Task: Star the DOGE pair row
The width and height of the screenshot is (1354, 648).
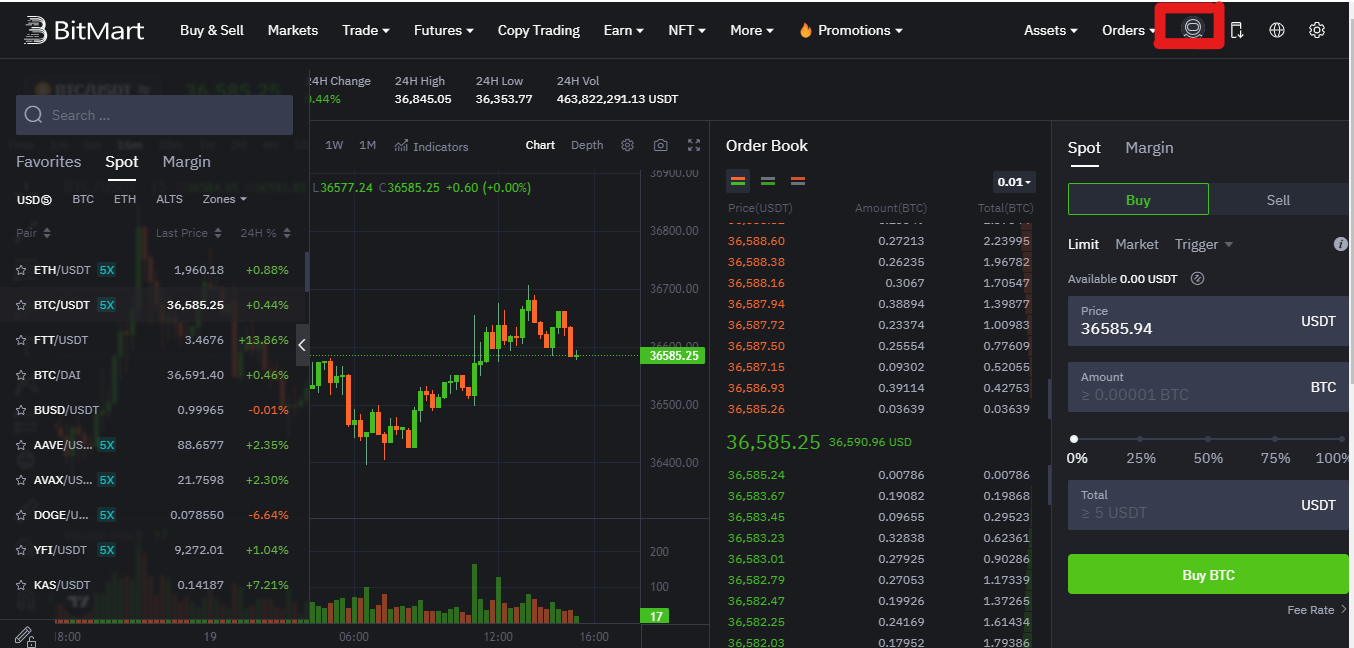Action: coord(21,515)
